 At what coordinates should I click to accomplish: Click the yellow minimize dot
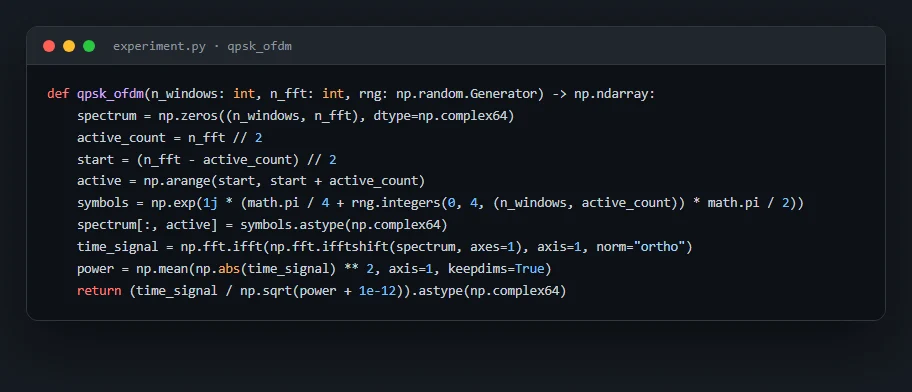click(x=69, y=46)
